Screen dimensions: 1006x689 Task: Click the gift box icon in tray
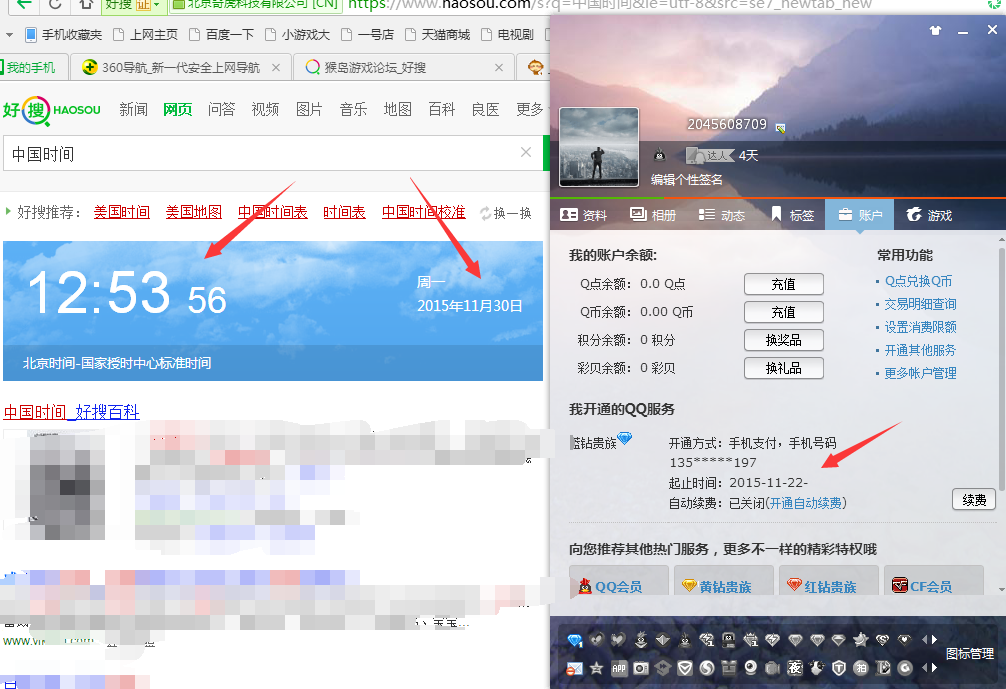[729, 668]
